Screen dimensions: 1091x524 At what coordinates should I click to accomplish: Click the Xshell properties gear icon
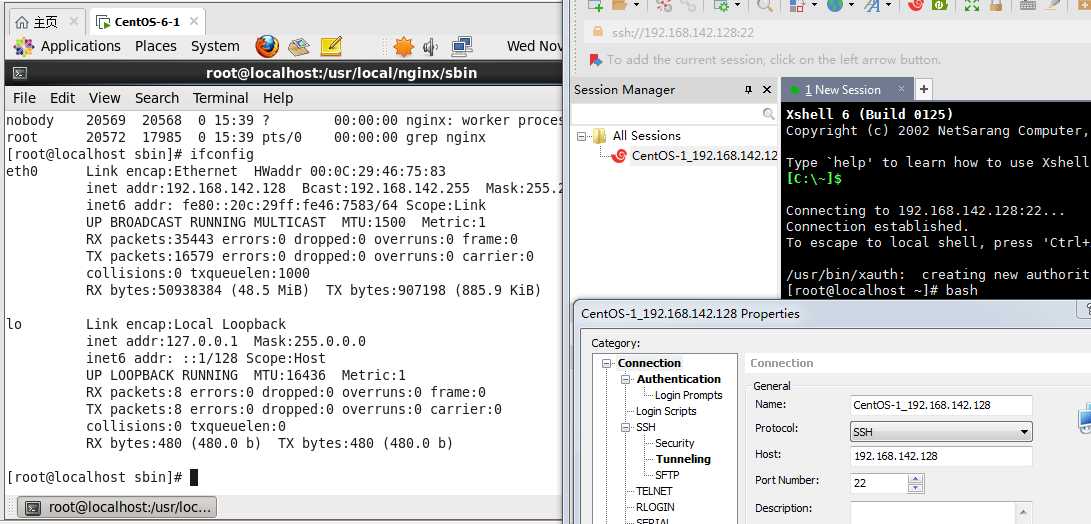(722, 6)
